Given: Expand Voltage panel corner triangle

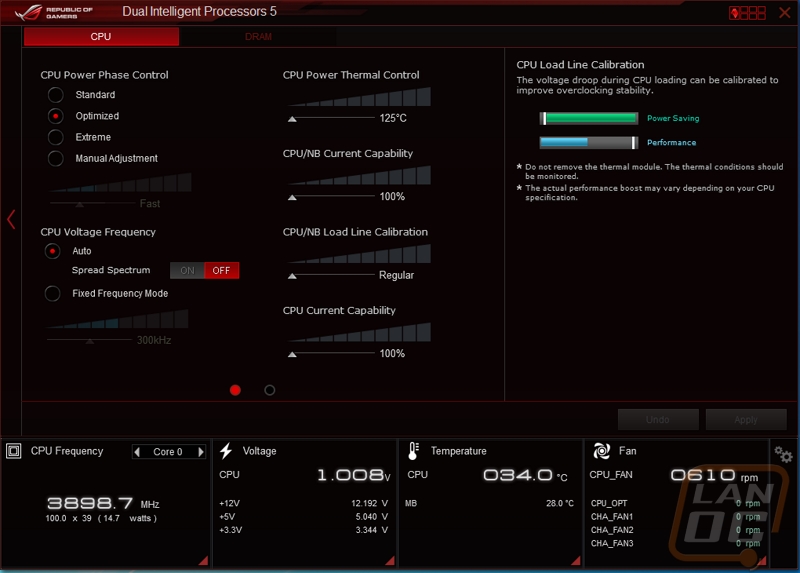Looking at the screenshot, I should 390,560.
